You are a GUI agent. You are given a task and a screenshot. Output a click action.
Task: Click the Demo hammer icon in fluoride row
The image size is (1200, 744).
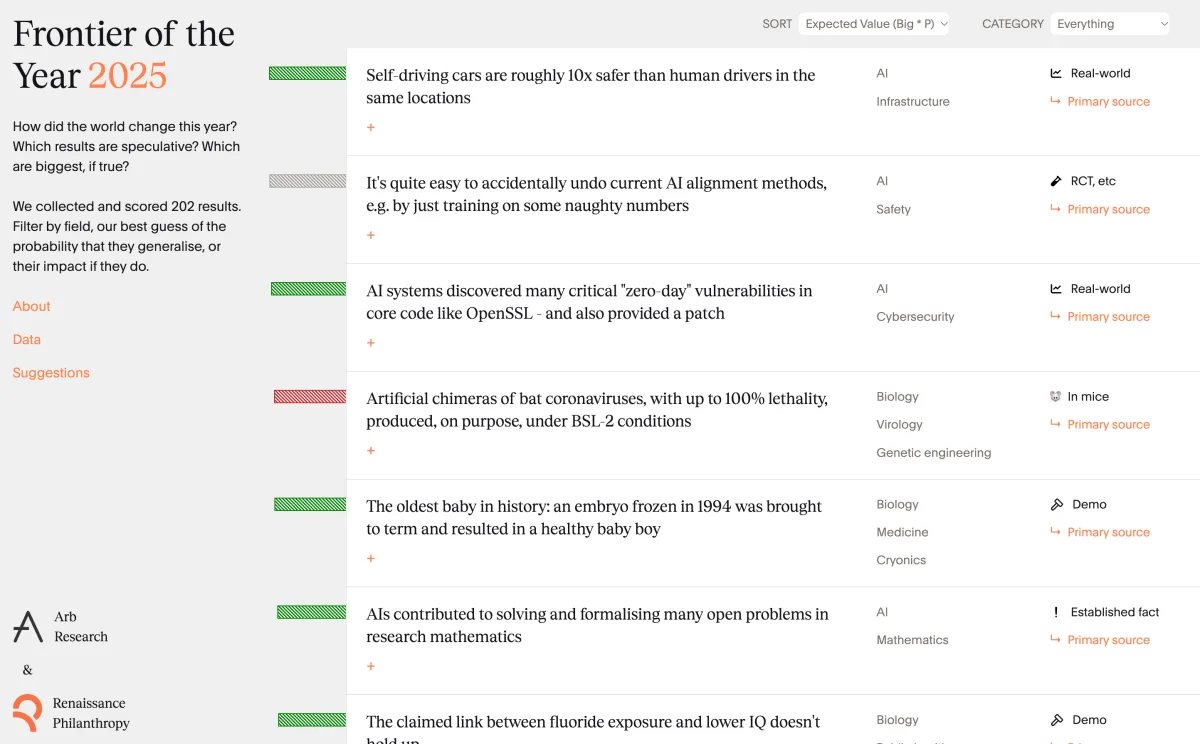click(1056, 720)
